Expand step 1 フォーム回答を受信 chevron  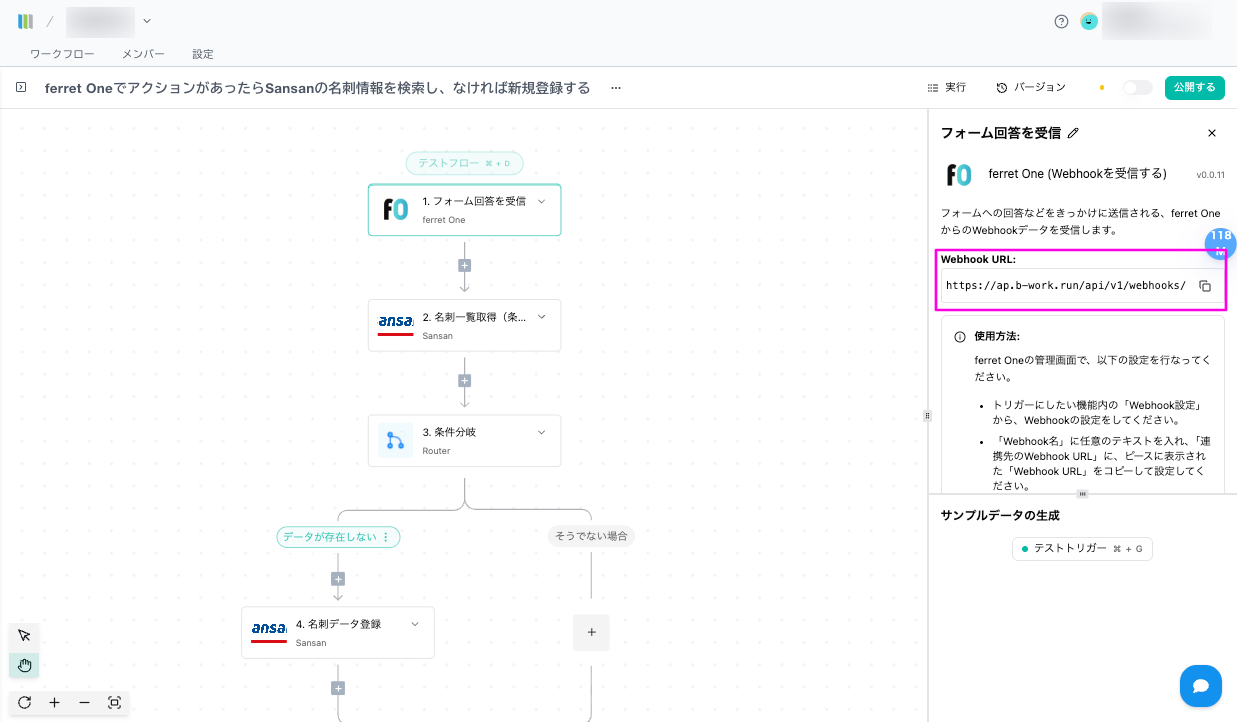(x=541, y=201)
